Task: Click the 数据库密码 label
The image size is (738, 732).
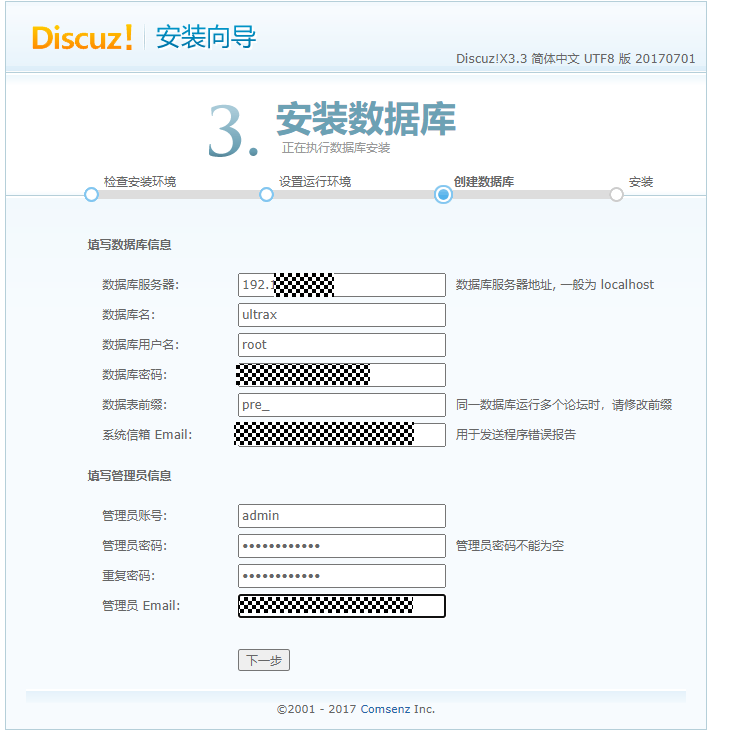Action: [135, 375]
